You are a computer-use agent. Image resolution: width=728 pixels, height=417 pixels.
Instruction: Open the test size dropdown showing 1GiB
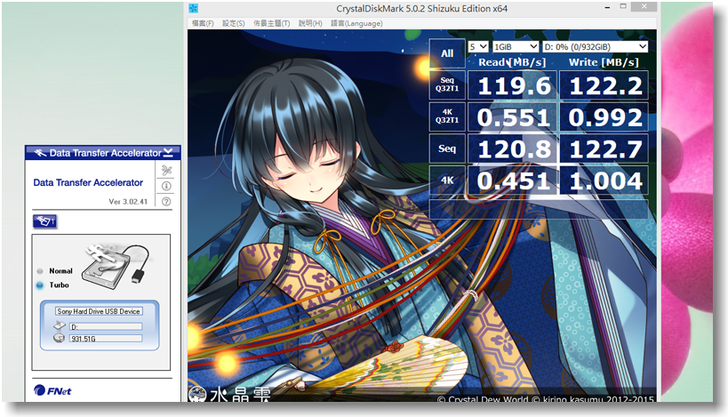pos(515,46)
